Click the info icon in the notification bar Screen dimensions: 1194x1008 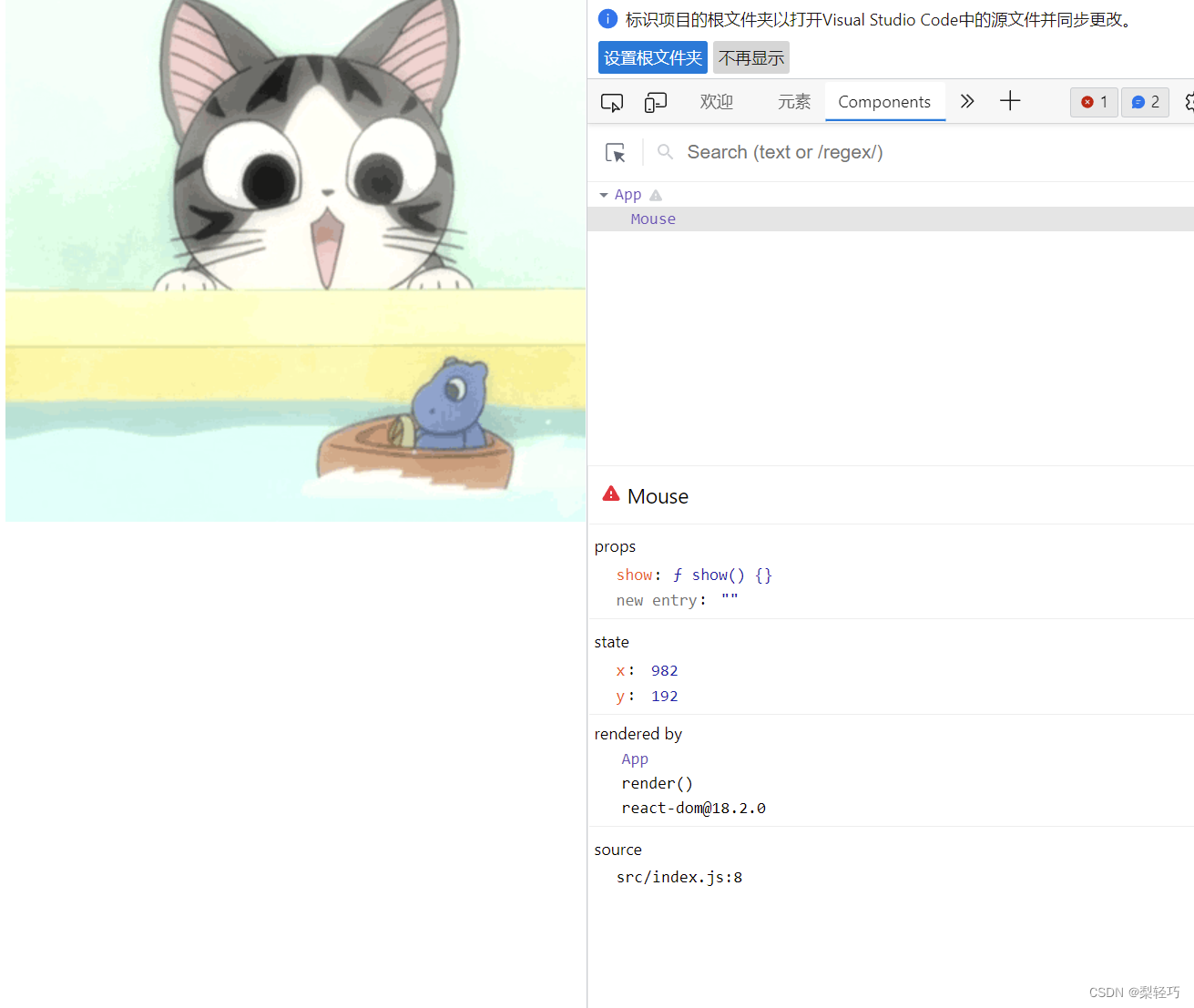coord(607,18)
